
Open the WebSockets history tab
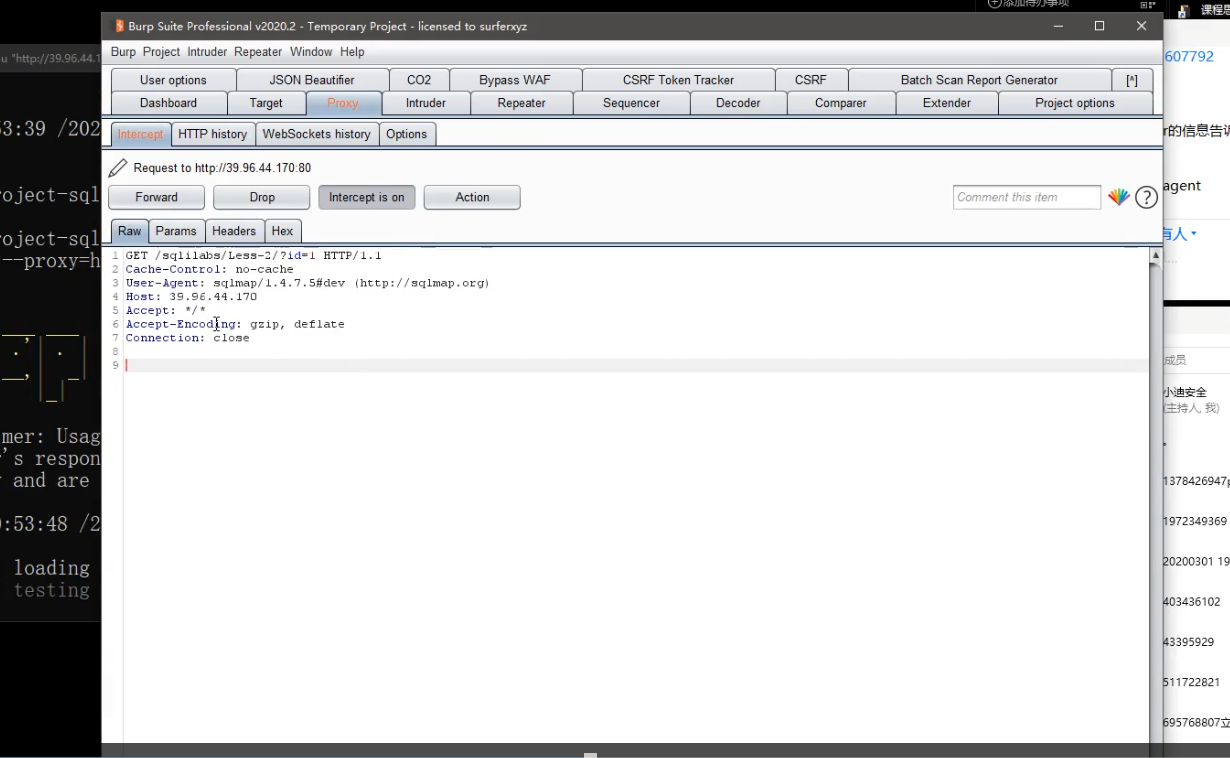coord(317,133)
